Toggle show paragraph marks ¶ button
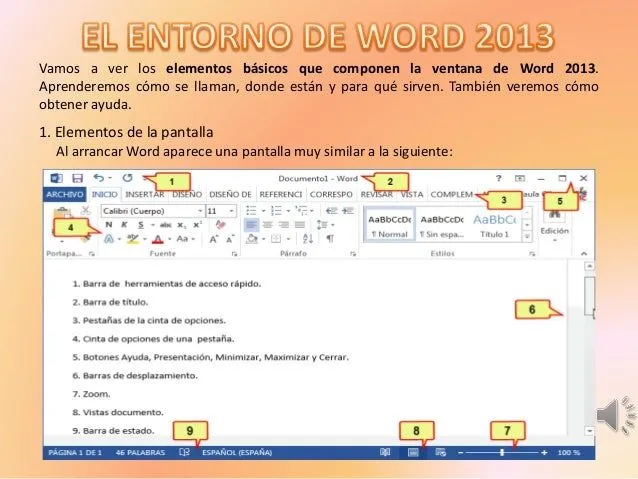Image resolution: width=638 pixels, height=479 pixels. coord(330,239)
